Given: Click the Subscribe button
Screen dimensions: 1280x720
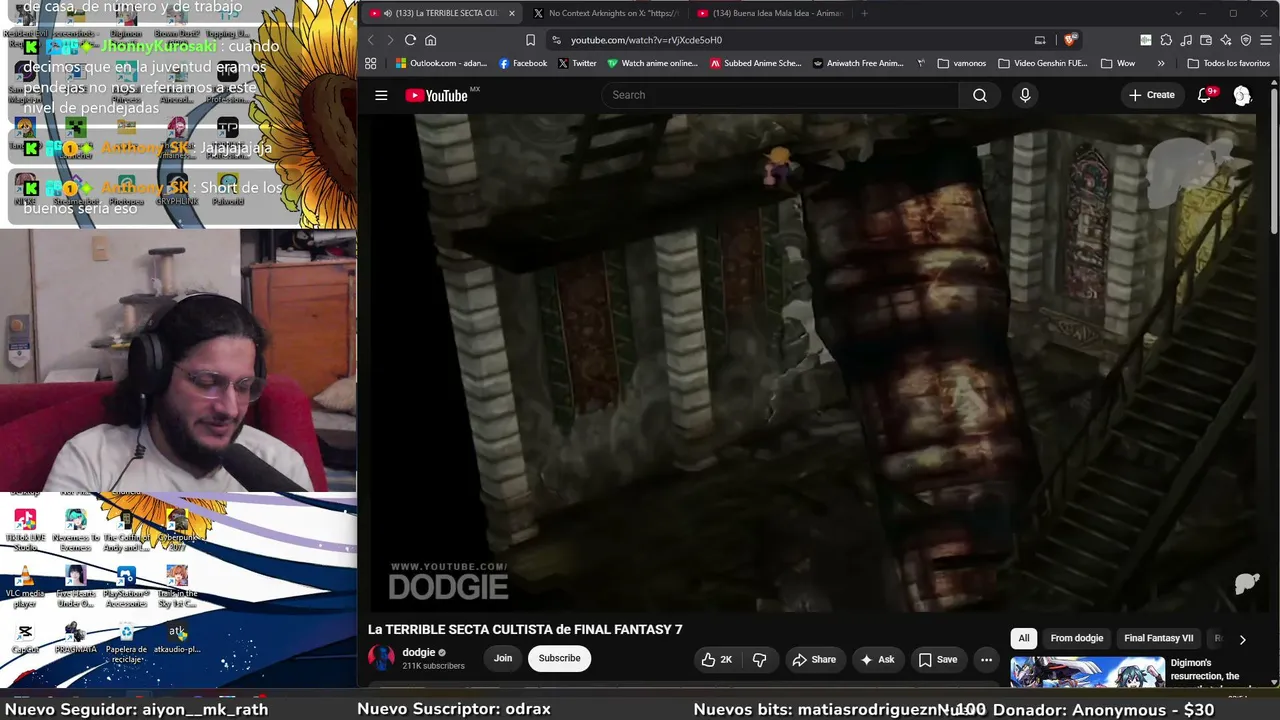Looking at the screenshot, I should coord(559,658).
